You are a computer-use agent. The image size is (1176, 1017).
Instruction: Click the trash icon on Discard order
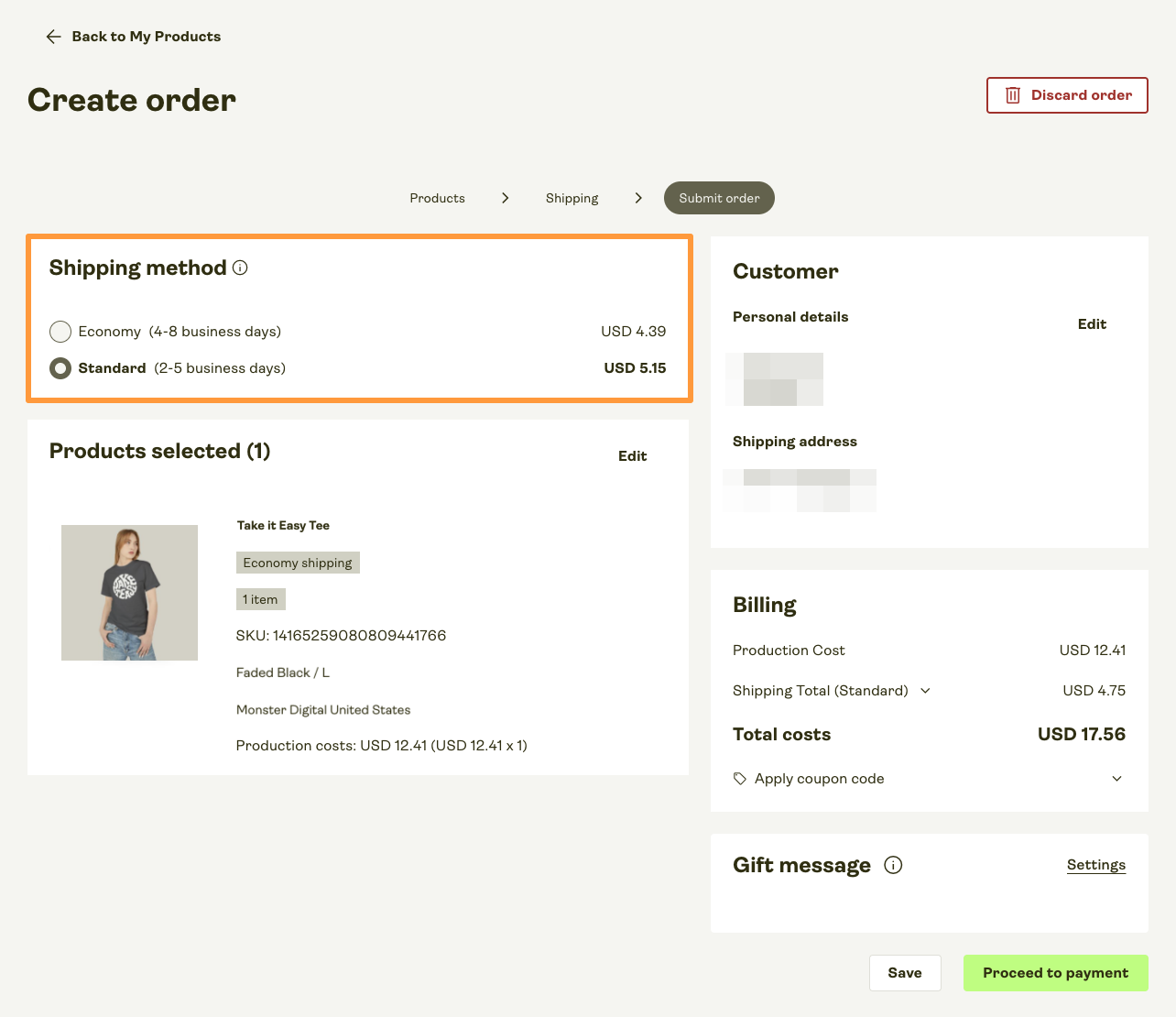click(x=1012, y=94)
